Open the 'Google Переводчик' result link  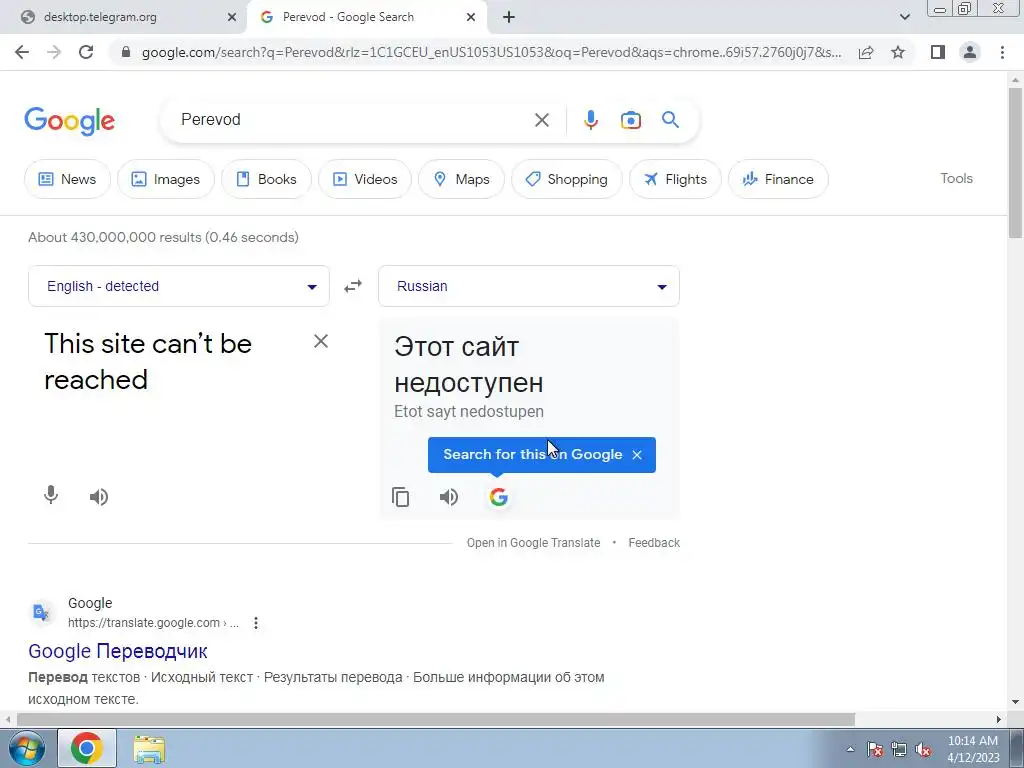[118, 651]
